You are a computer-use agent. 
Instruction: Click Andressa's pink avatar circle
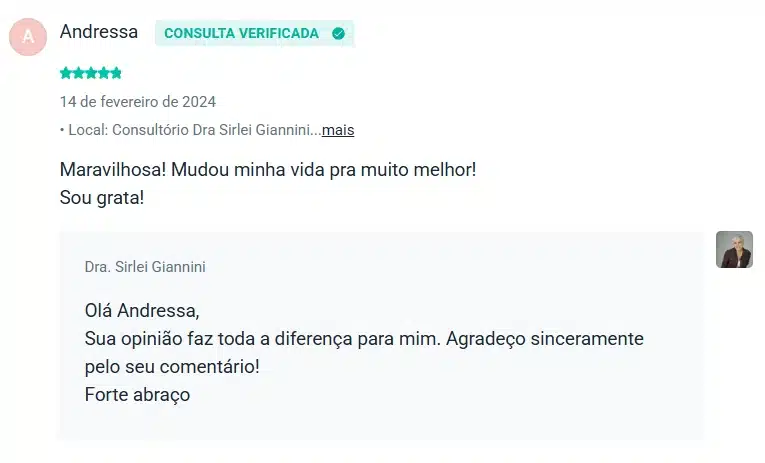click(28, 37)
